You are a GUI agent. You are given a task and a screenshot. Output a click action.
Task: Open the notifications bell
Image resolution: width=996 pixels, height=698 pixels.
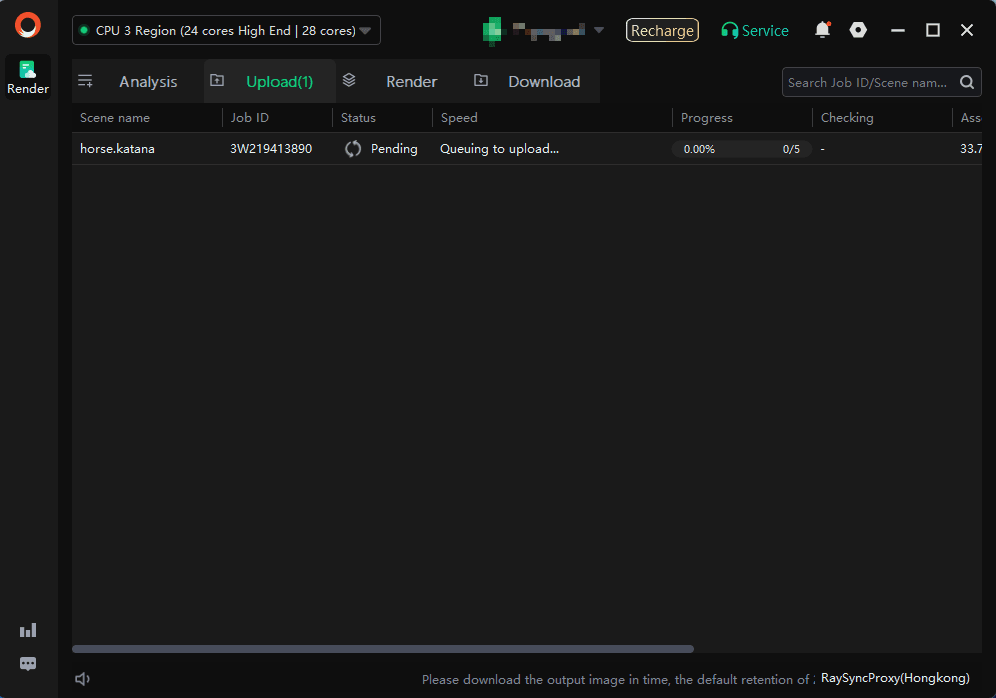point(822,30)
